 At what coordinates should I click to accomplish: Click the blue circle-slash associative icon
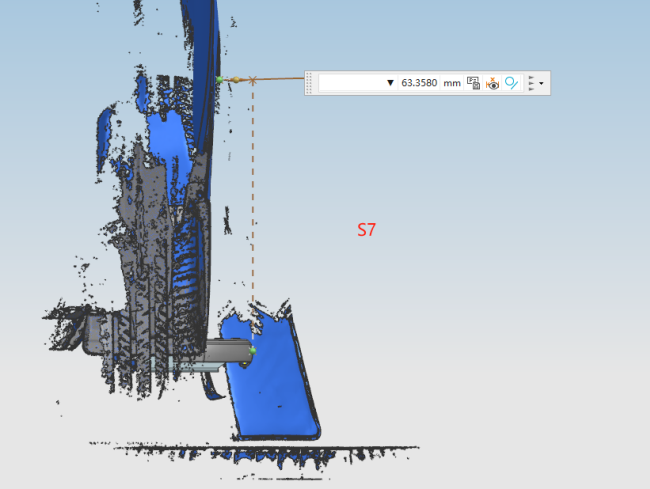tap(511, 84)
